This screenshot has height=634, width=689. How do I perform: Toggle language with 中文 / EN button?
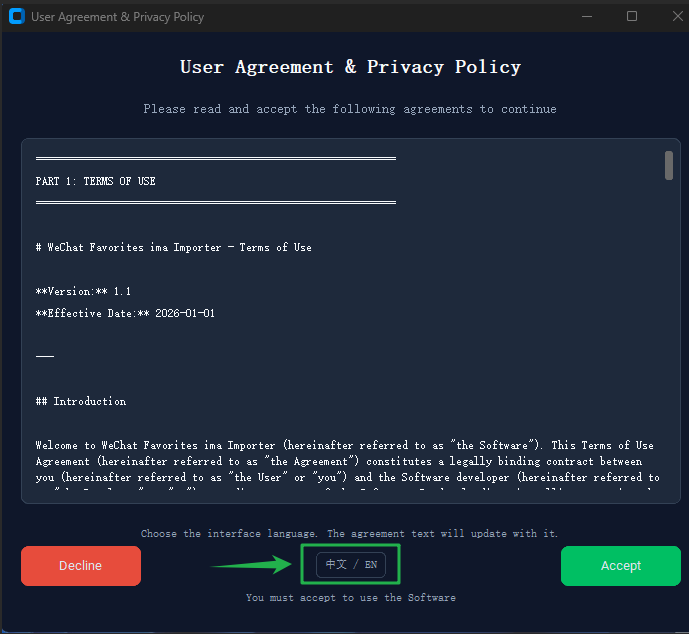coord(351,565)
